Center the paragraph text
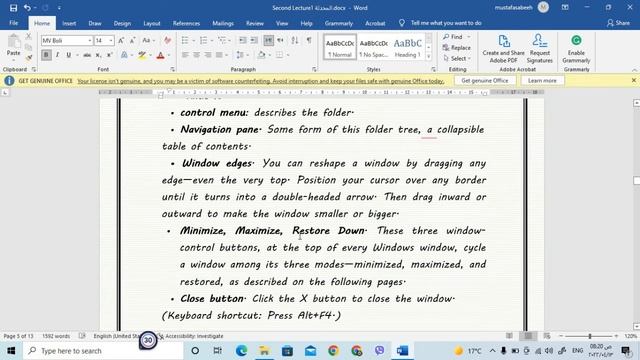This screenshot has height=360, width=640. 196,55
